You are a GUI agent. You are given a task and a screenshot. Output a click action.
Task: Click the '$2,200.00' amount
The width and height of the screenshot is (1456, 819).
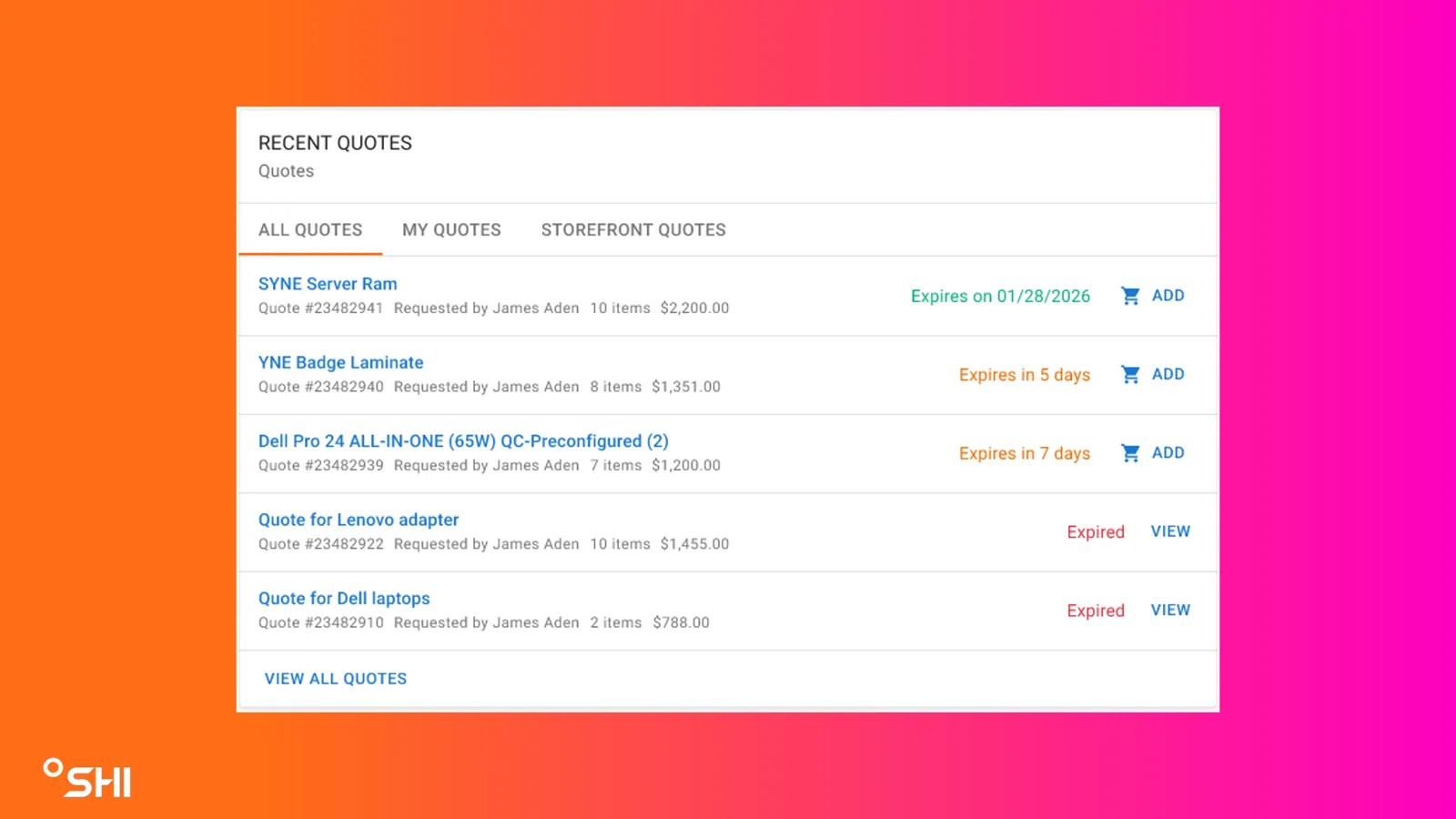coord(694,308)
